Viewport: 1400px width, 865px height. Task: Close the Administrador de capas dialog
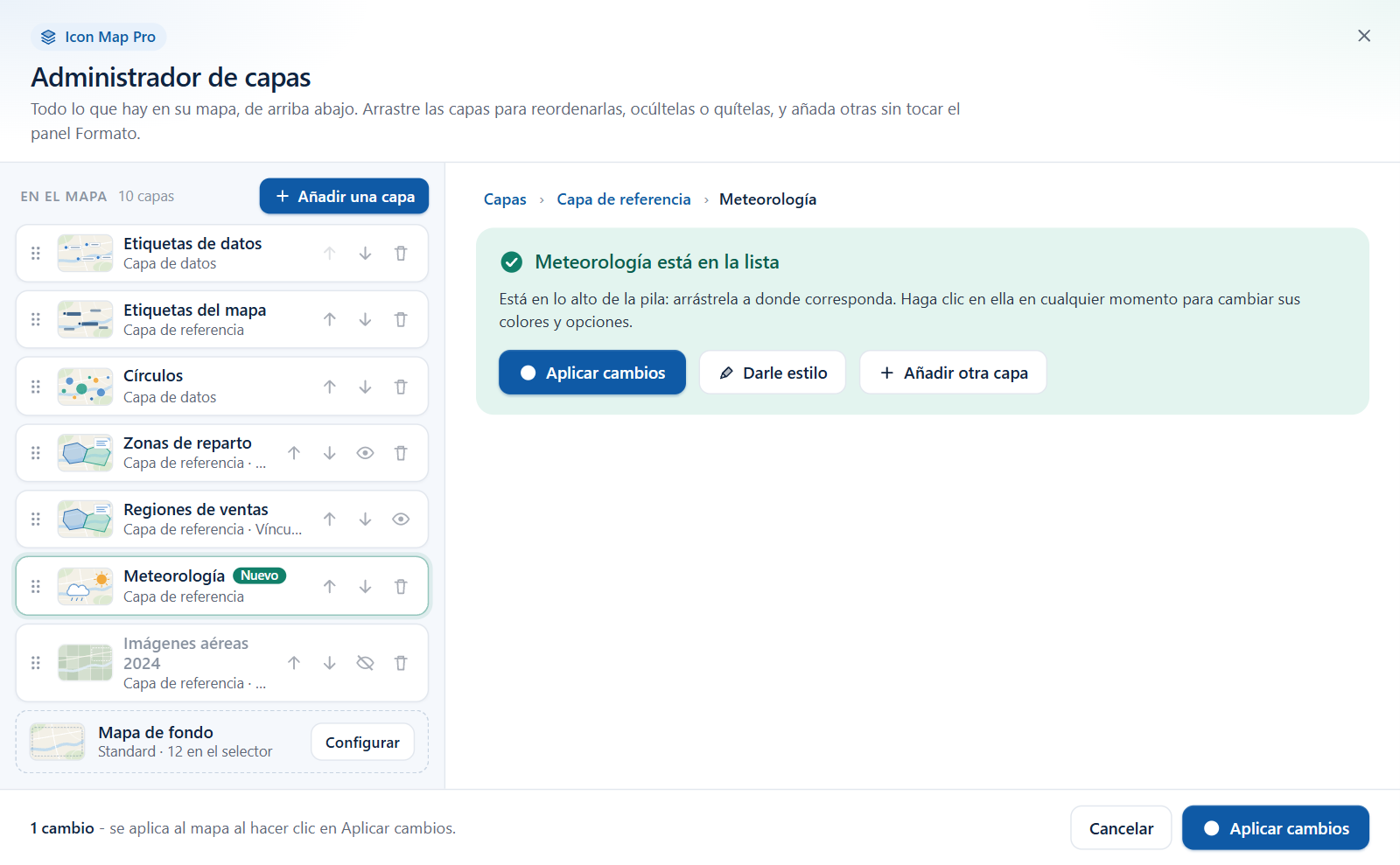click(x=1364, y=36)
